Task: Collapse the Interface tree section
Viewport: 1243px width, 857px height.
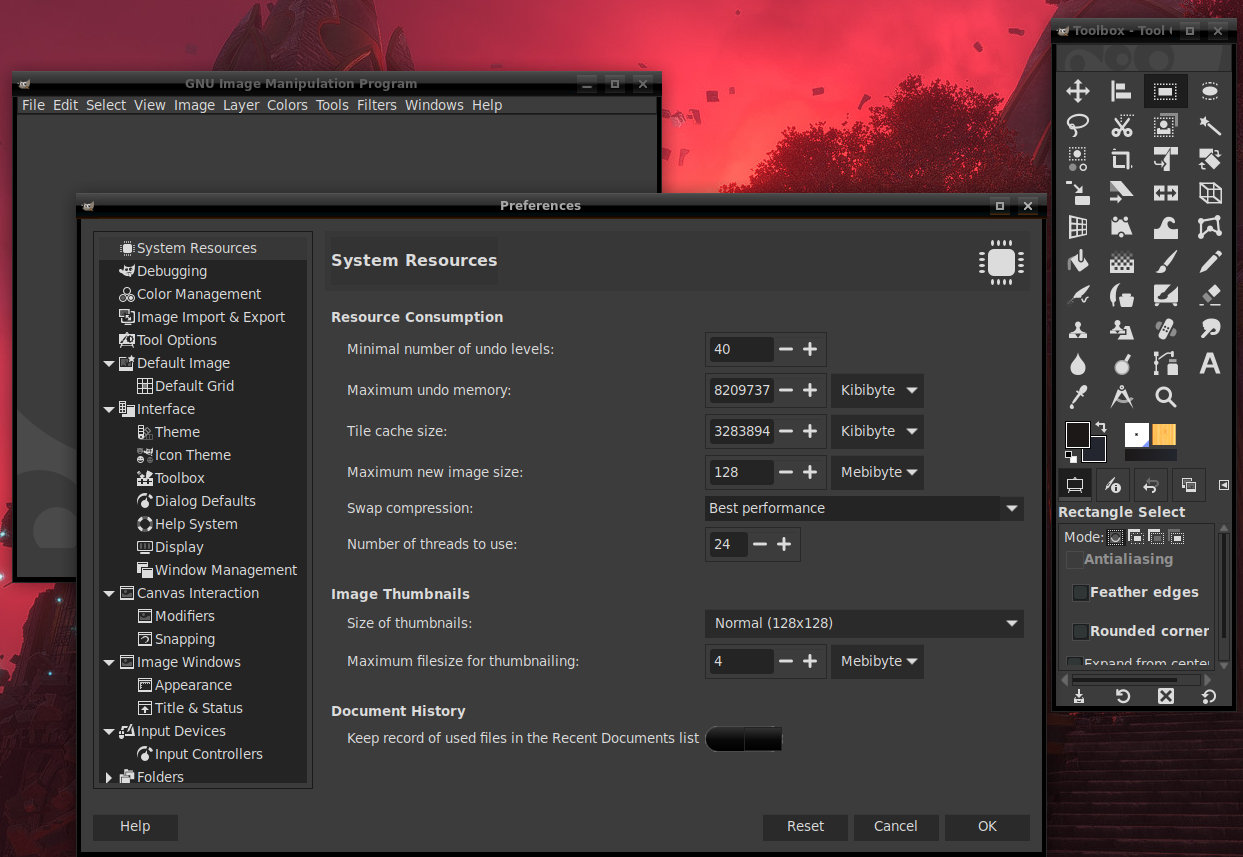Action: coord(109,409)
